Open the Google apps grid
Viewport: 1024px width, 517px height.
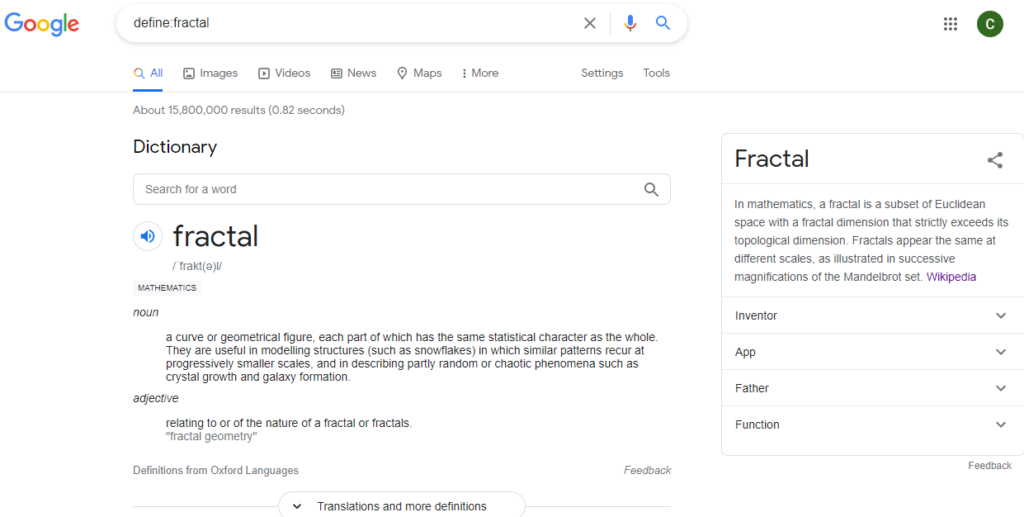[x=950, y=24]
